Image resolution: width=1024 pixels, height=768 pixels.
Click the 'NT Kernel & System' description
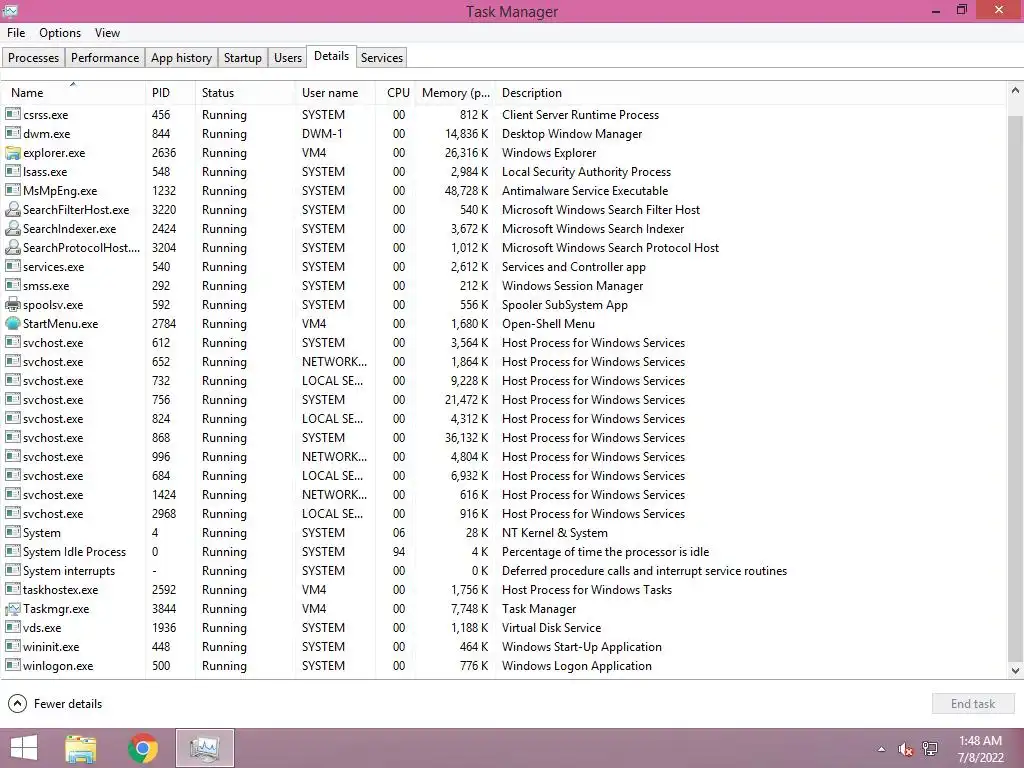(554, 533)
